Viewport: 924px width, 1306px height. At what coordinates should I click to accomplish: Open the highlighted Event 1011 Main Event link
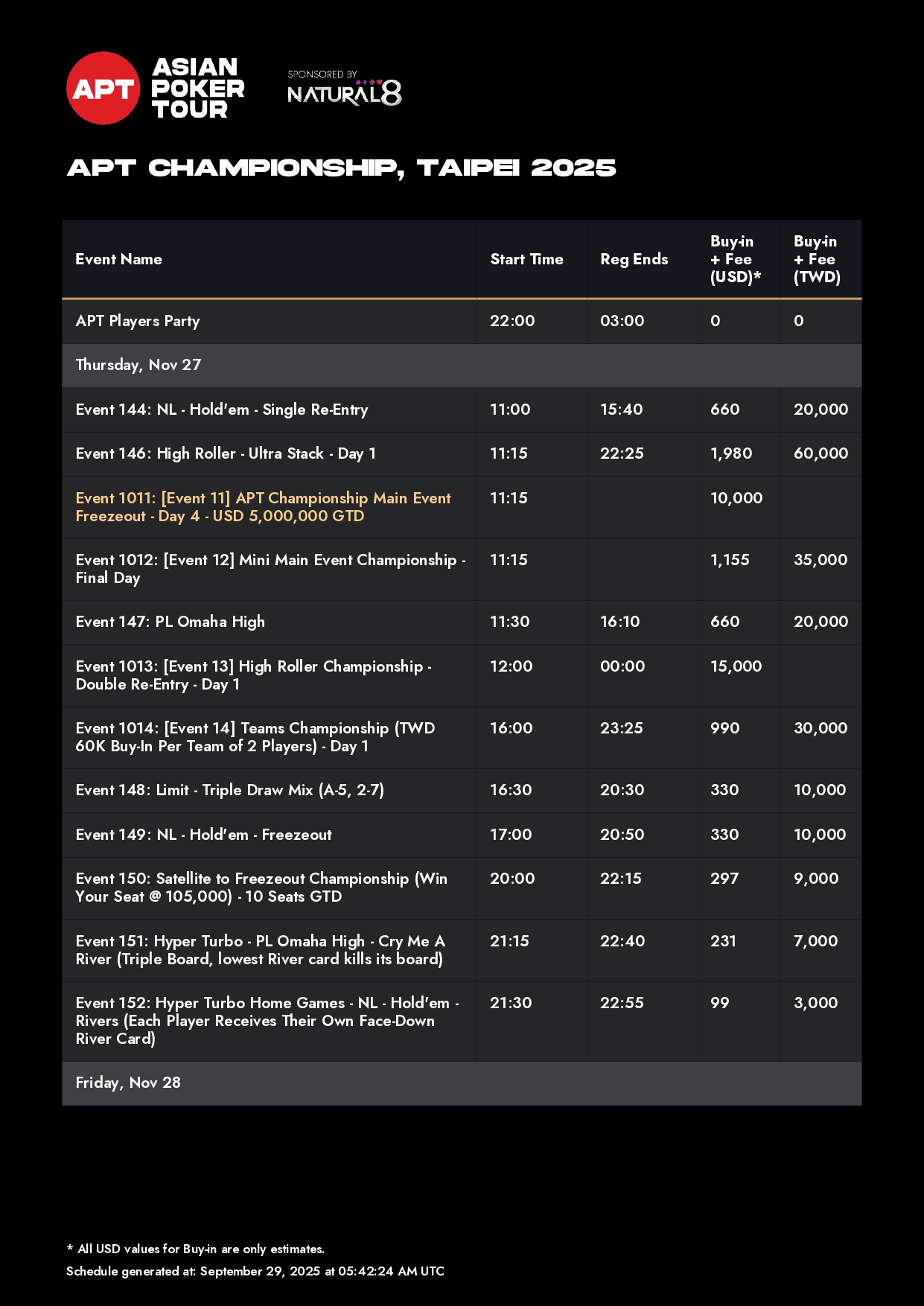[263, 507]
